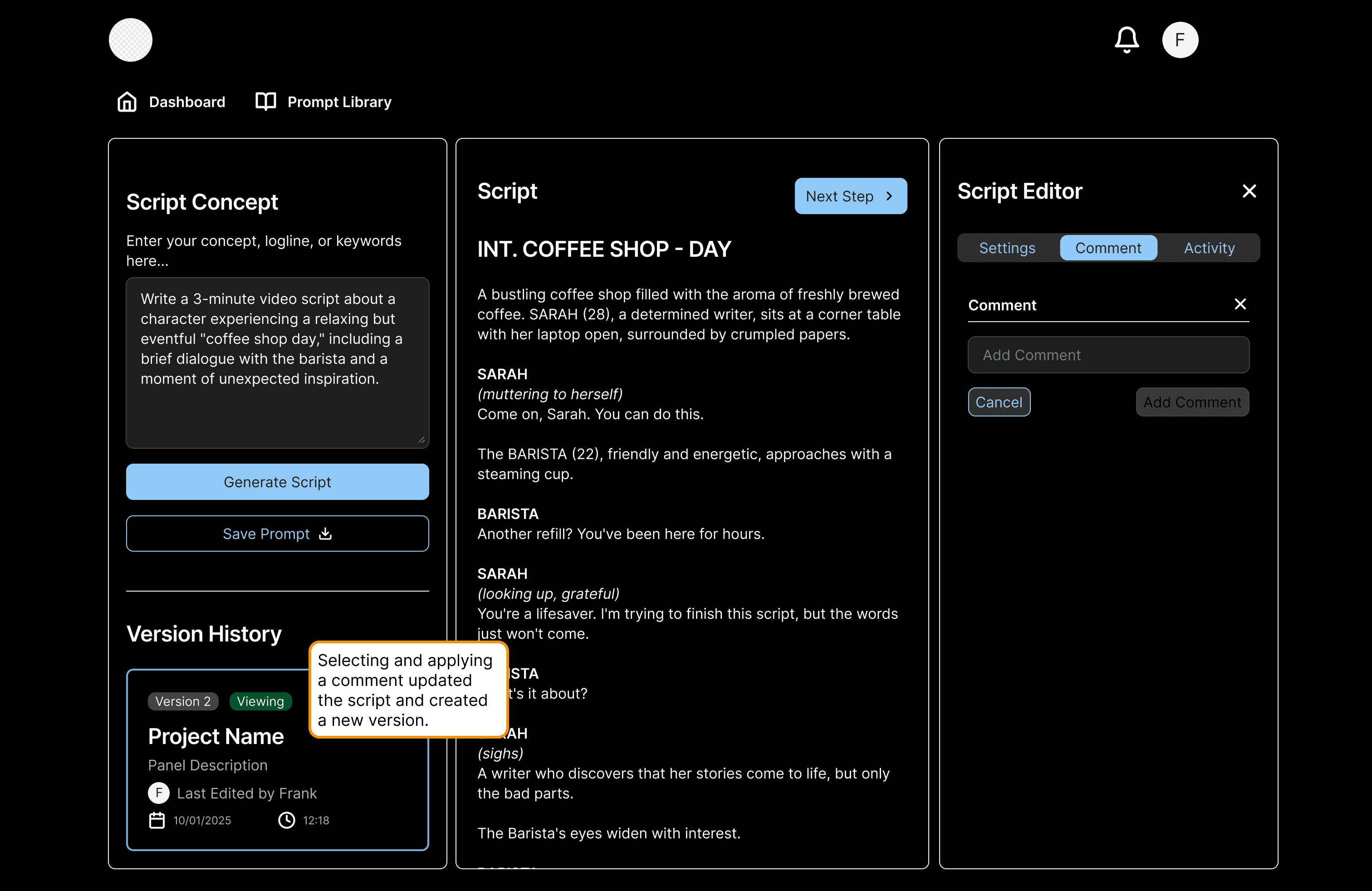Click Generate Script button
The width and height of the screenshot is (1372, 891).
pos(277,482)
